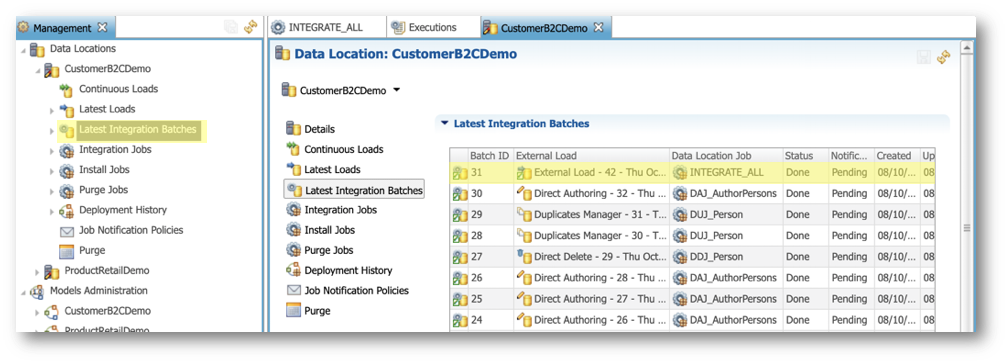Click the editor vertical scrollbar up arrow
This screenshot has height=363, width=1007.
tap(966, 48)
